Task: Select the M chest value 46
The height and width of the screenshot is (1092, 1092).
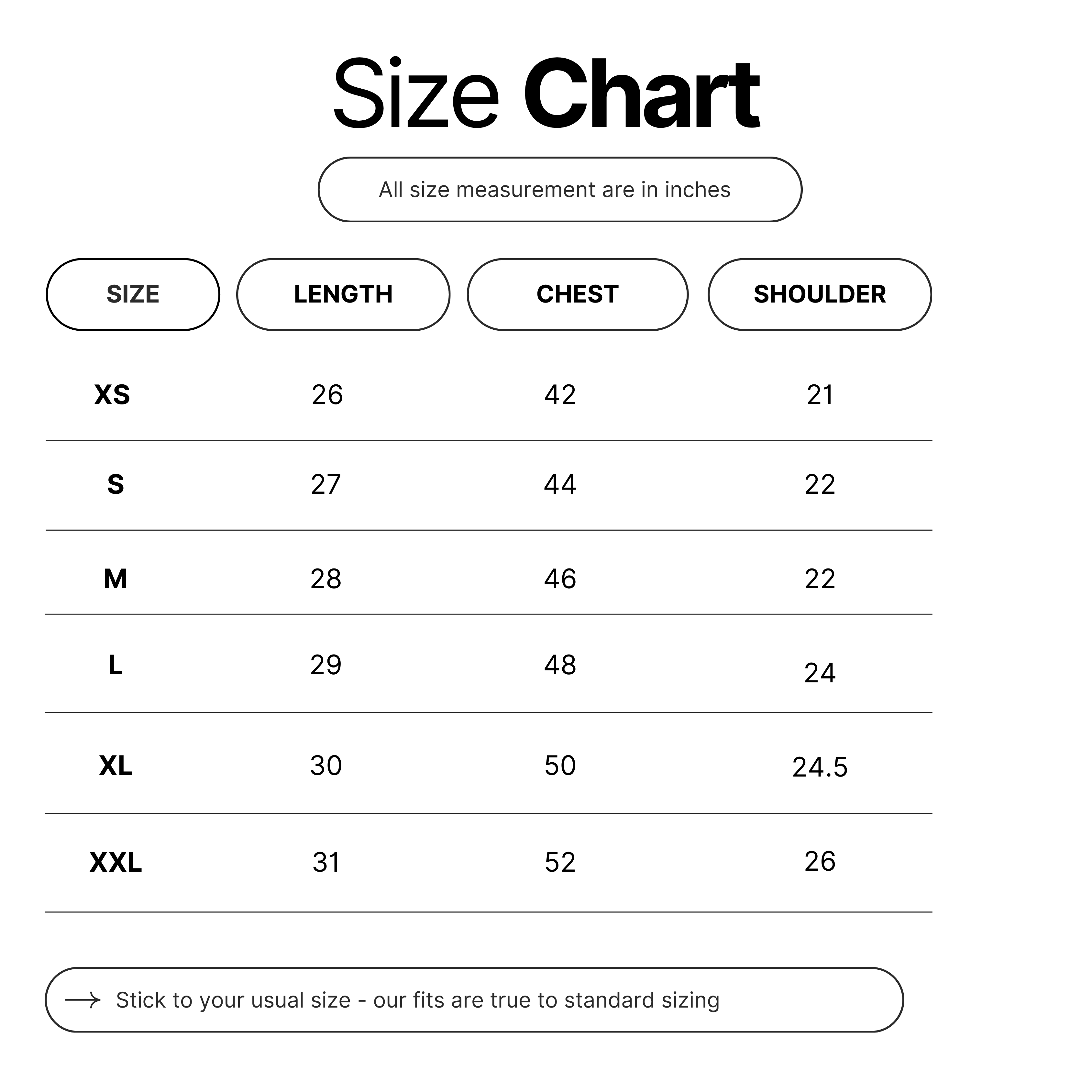Action: pyautogui.click(x=559, y=579)
